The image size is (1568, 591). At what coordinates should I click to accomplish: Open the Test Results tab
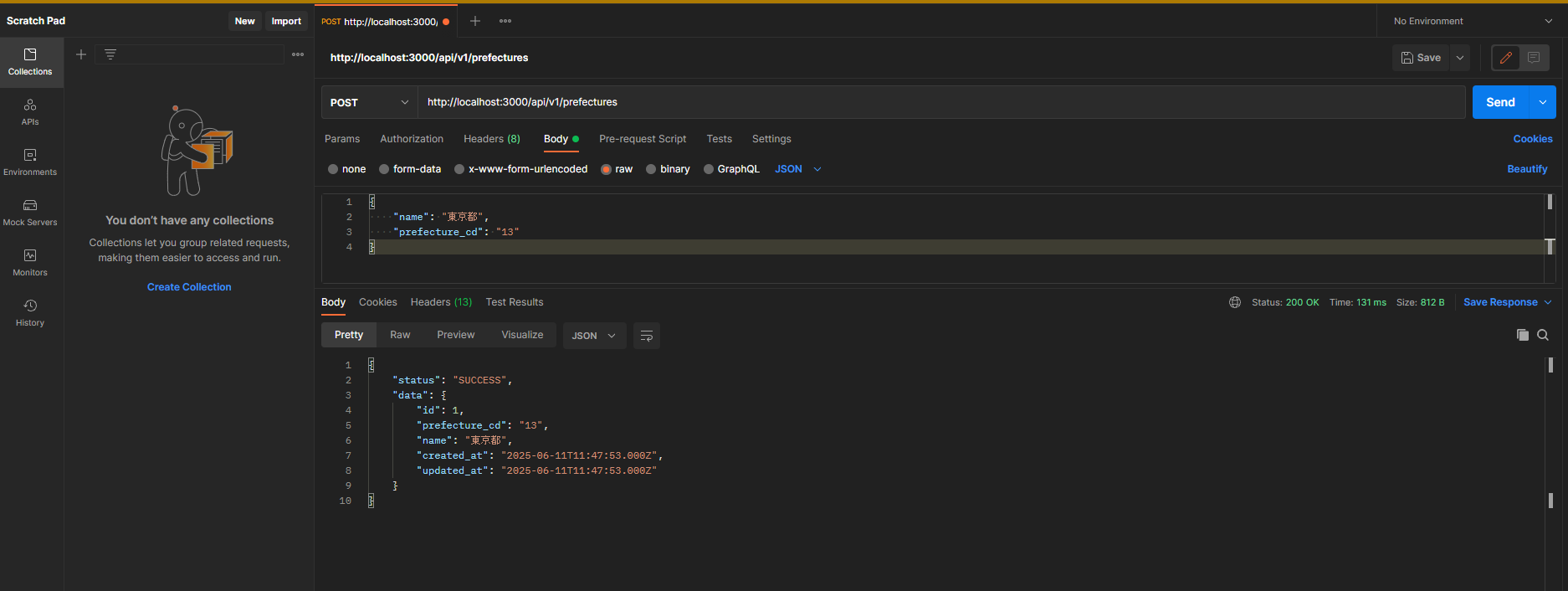[515, 302]
